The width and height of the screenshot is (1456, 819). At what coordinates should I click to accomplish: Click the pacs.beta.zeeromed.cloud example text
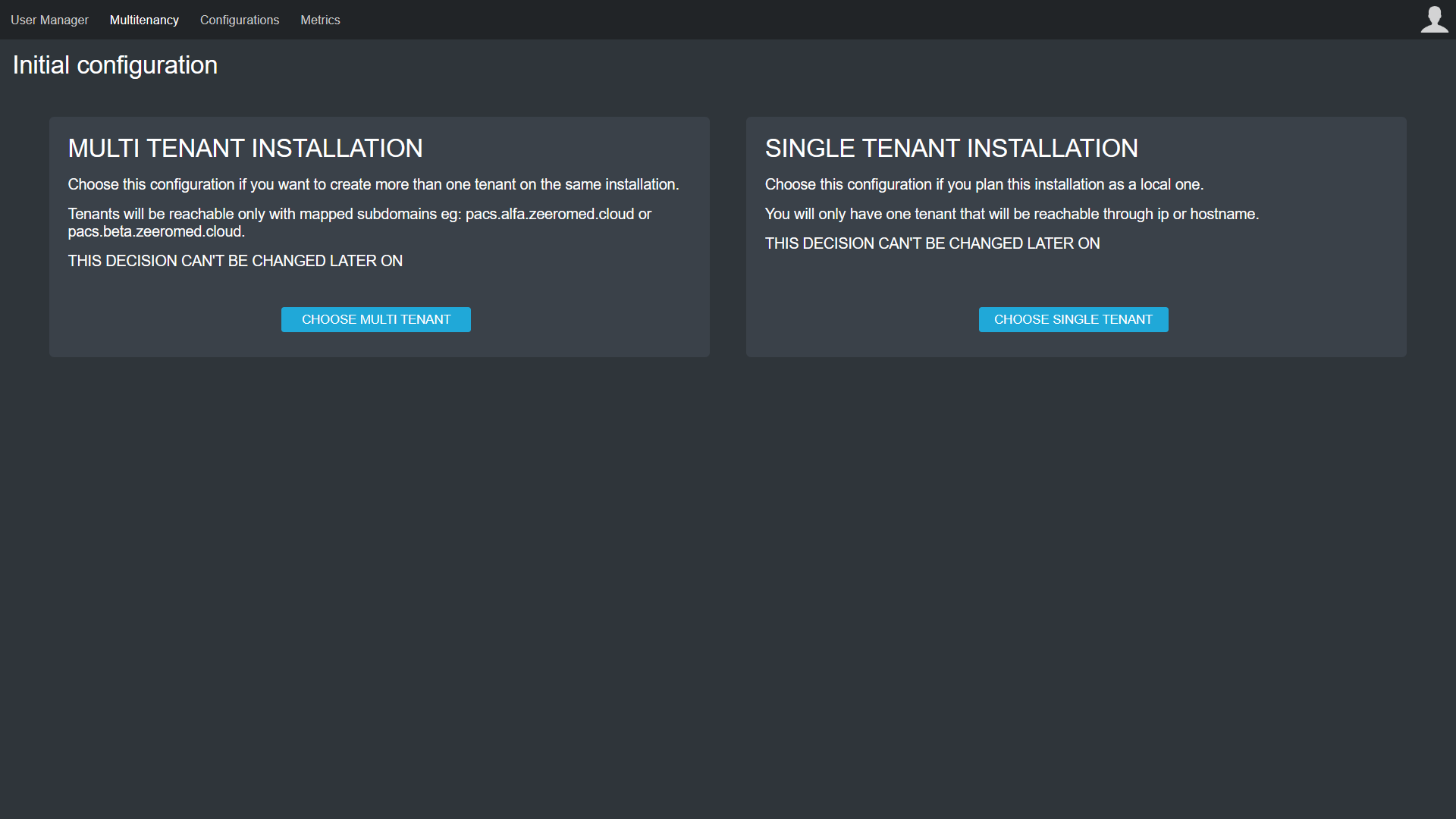click(155, 232)
